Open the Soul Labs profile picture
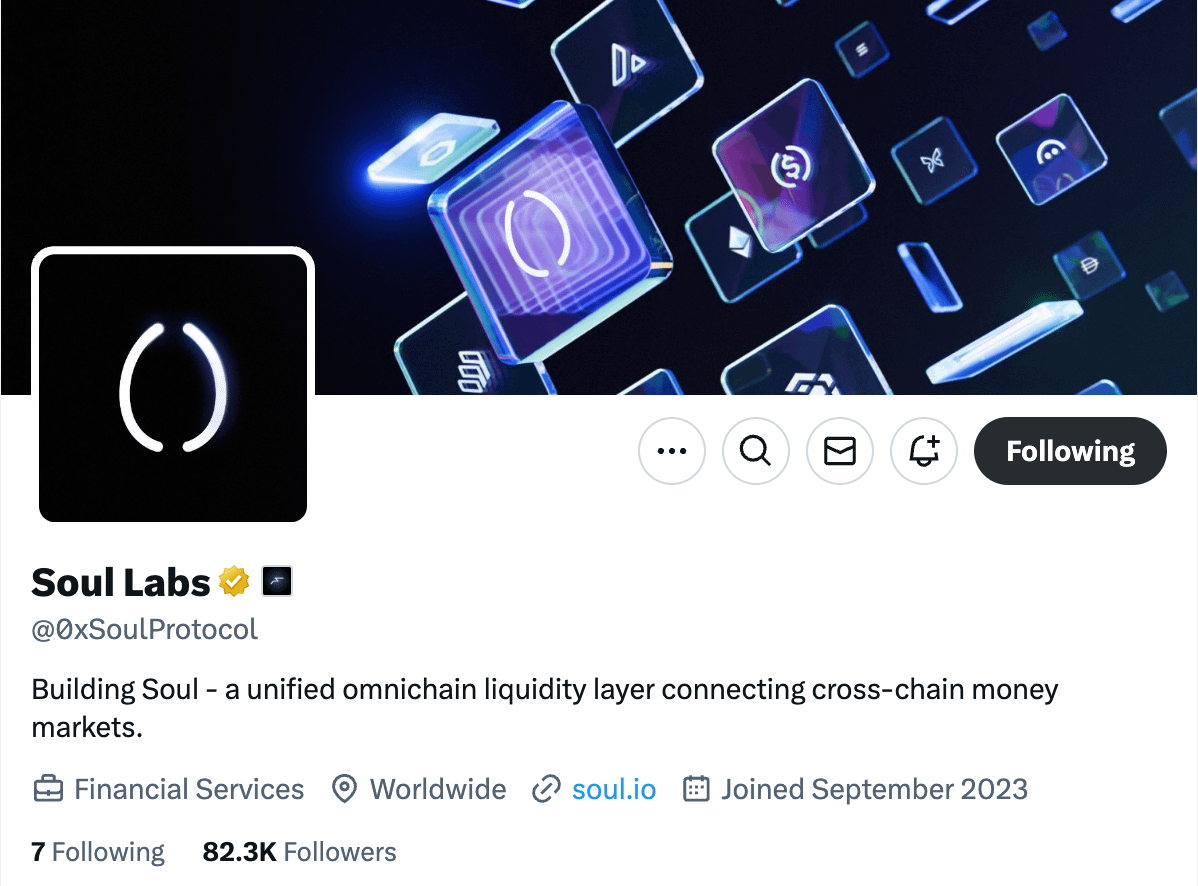 pos(173,388)
